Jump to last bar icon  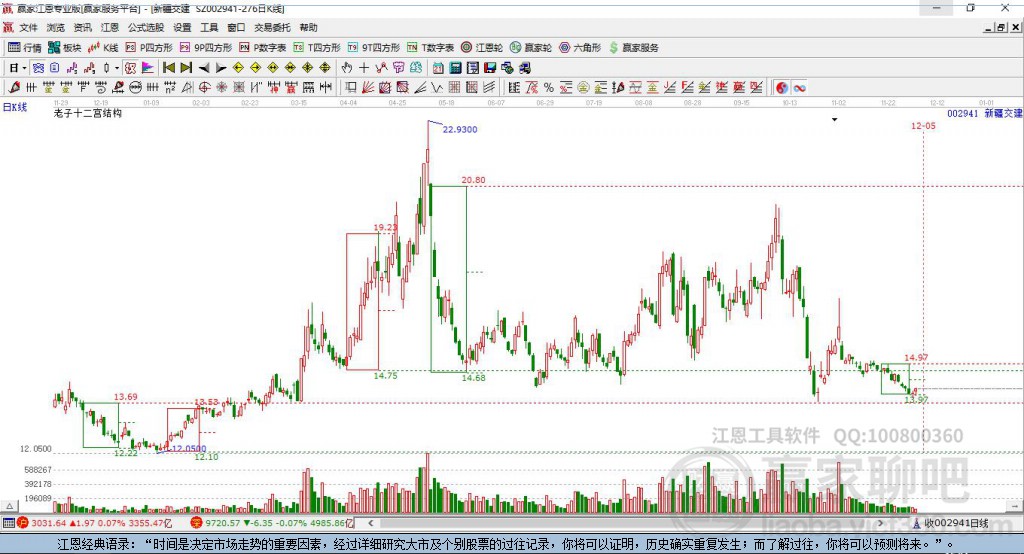point(186,68)
